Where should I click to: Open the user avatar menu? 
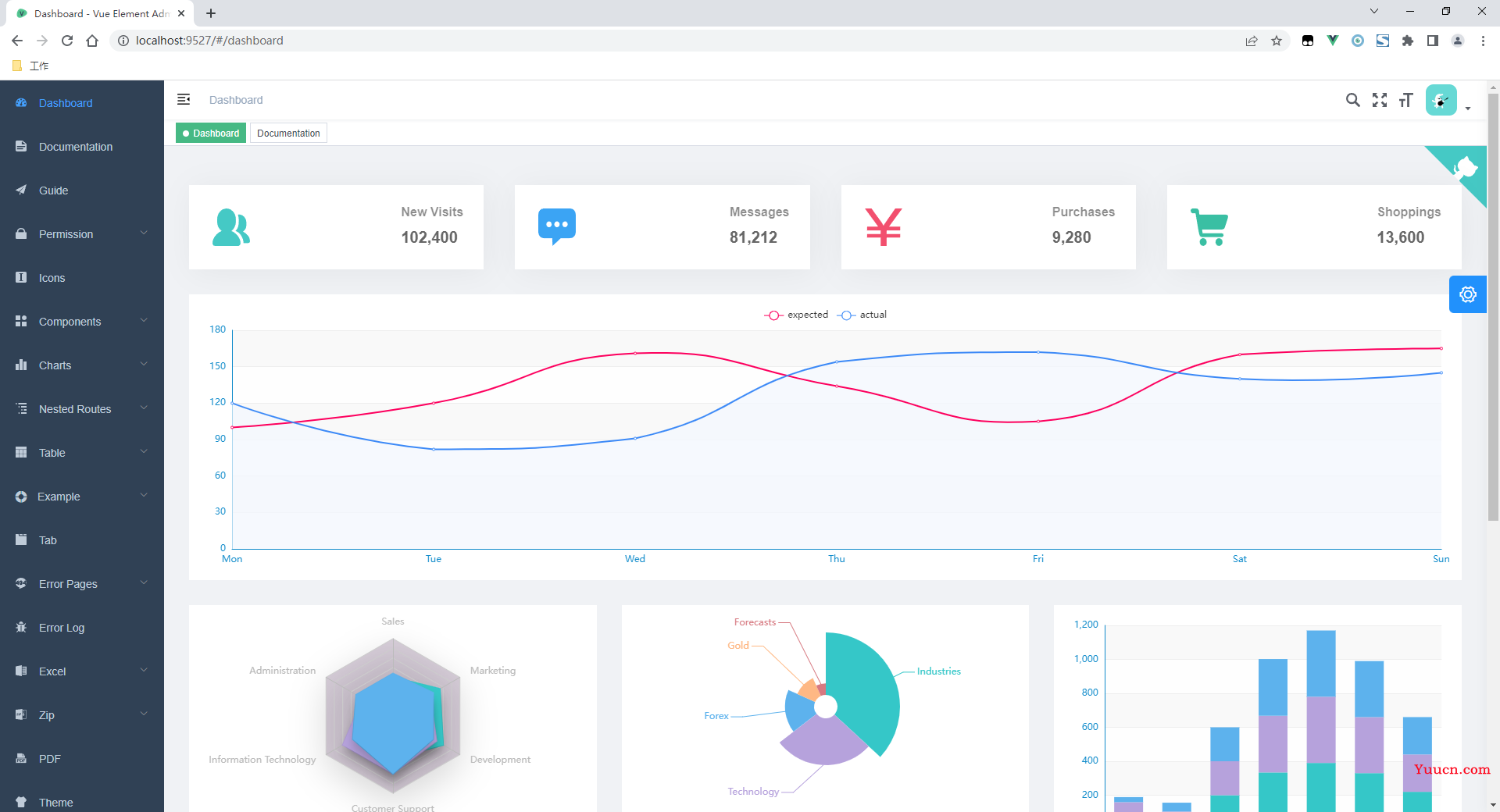tap(1441, 100)
